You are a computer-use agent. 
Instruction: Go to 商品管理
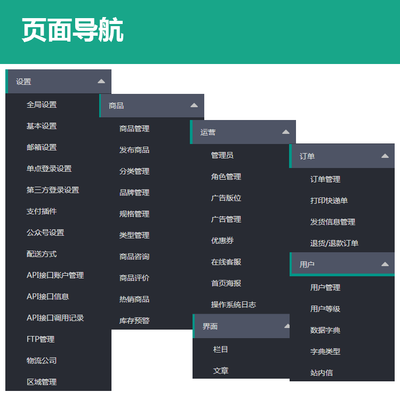[134, 129]
